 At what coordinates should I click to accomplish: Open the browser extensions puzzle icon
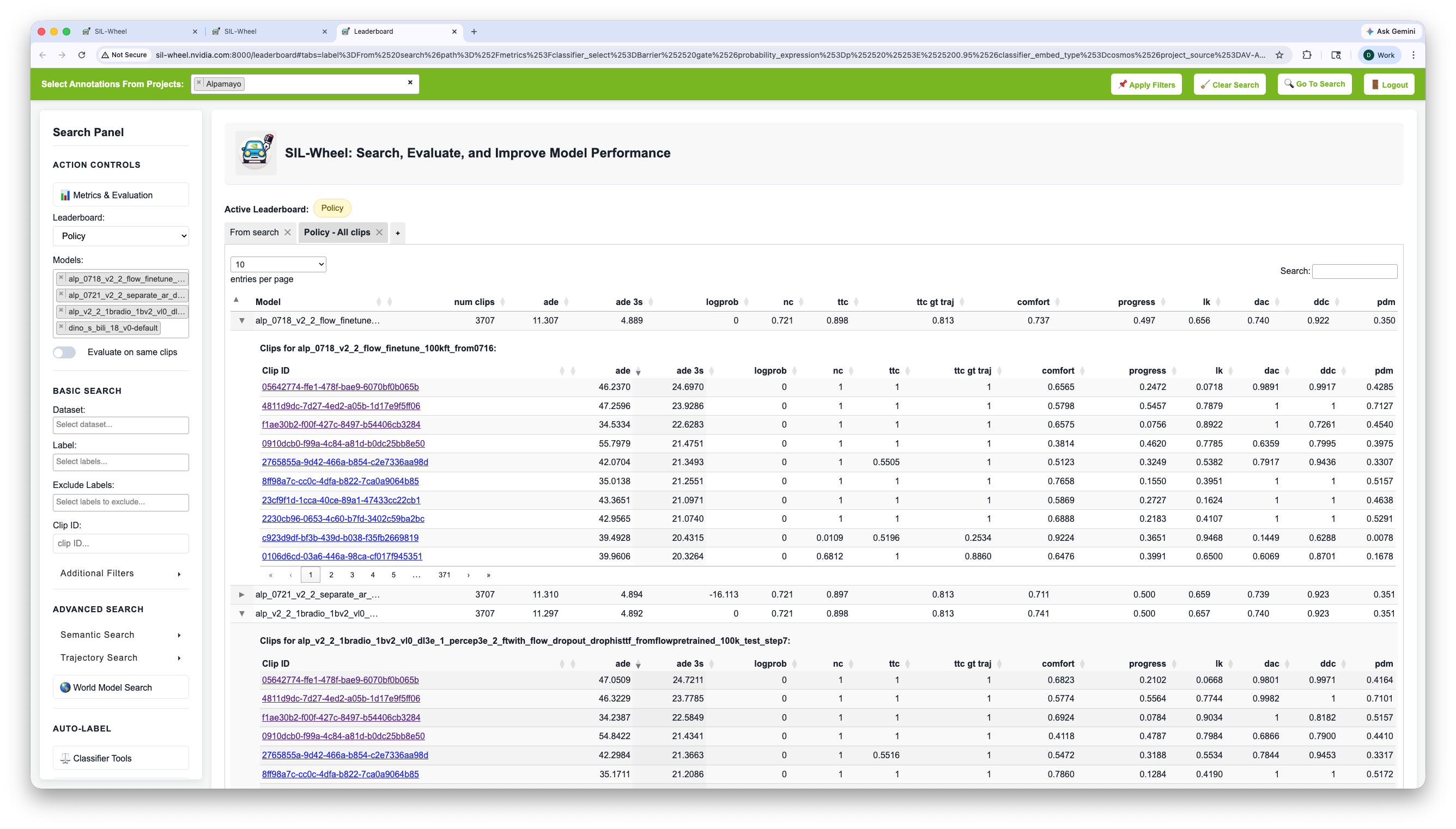tap(1307, 55)
